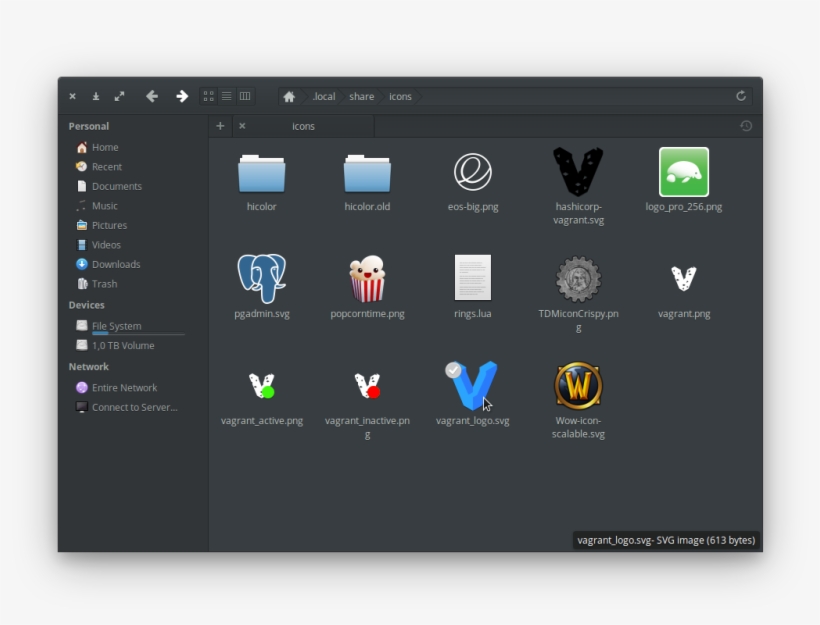Maximize the window with the diagonal arrows icon
Screen dimensions: 820x625
(119, 96)
